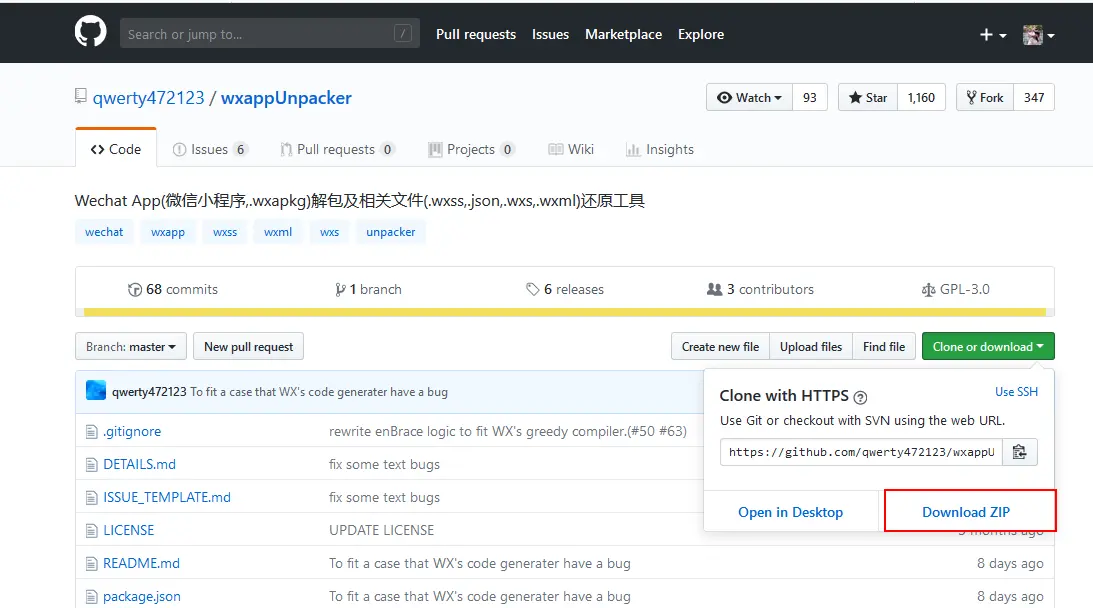This screenshot has height=608, width=1093.
Task: Collapse the Clone or download dropdown
Action: pyautogui.click(x=988, y=347)
